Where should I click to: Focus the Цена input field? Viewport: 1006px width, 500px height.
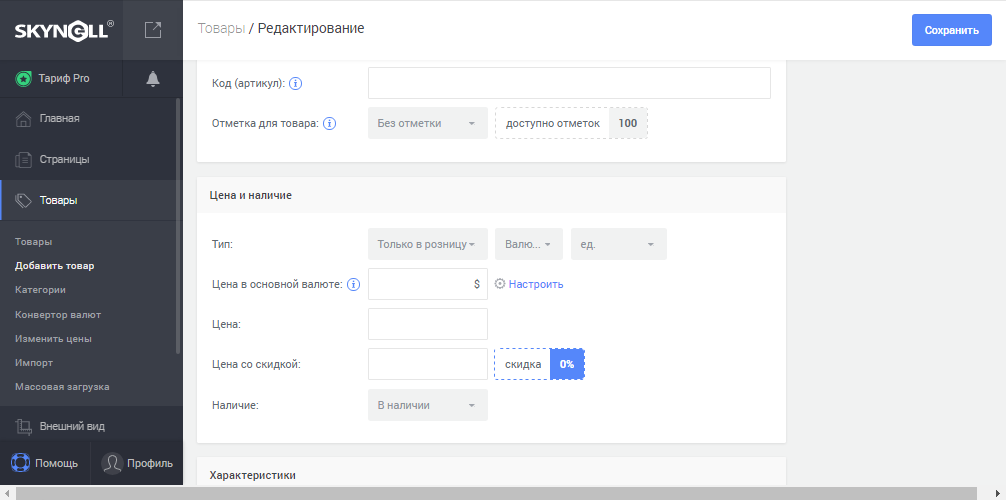[x=428, y=324]
